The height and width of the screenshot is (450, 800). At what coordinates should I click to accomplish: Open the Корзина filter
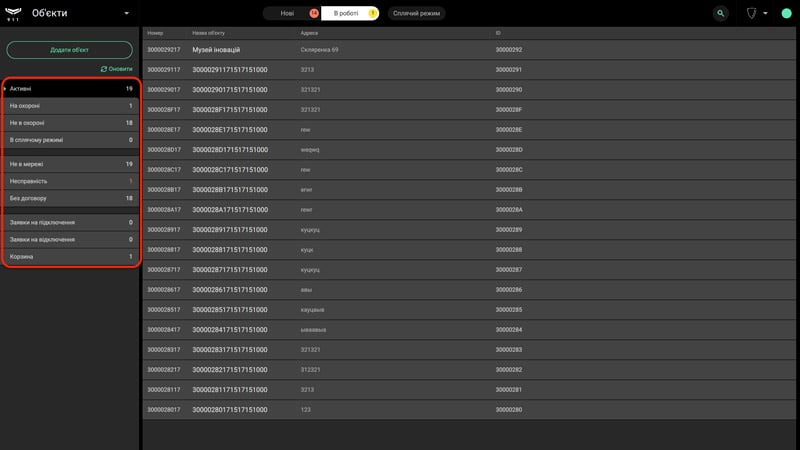[71, 257]
